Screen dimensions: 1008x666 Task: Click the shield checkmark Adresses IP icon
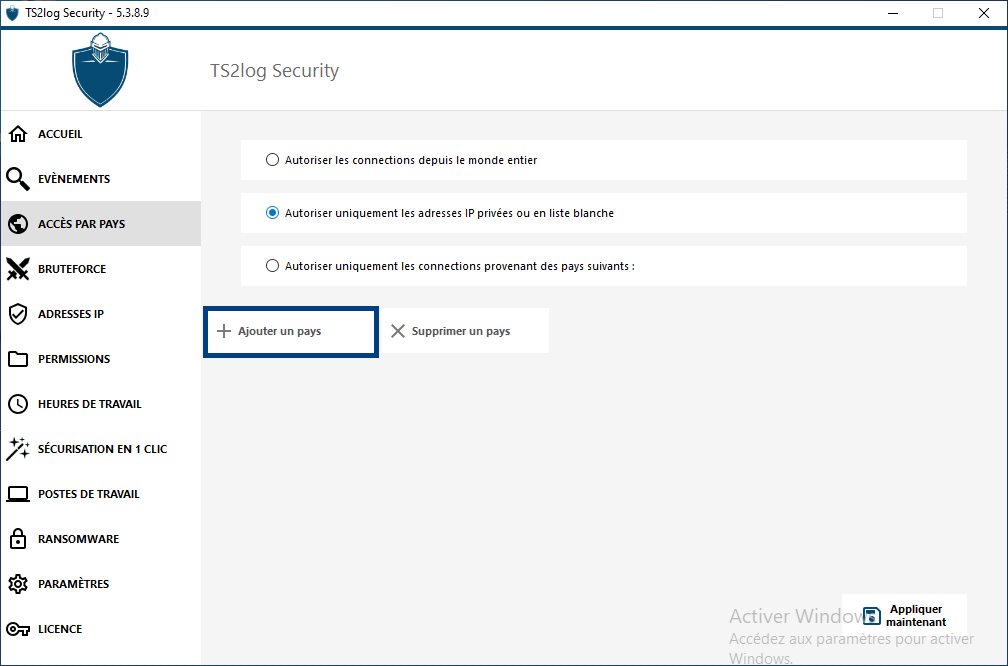(18, 314)
